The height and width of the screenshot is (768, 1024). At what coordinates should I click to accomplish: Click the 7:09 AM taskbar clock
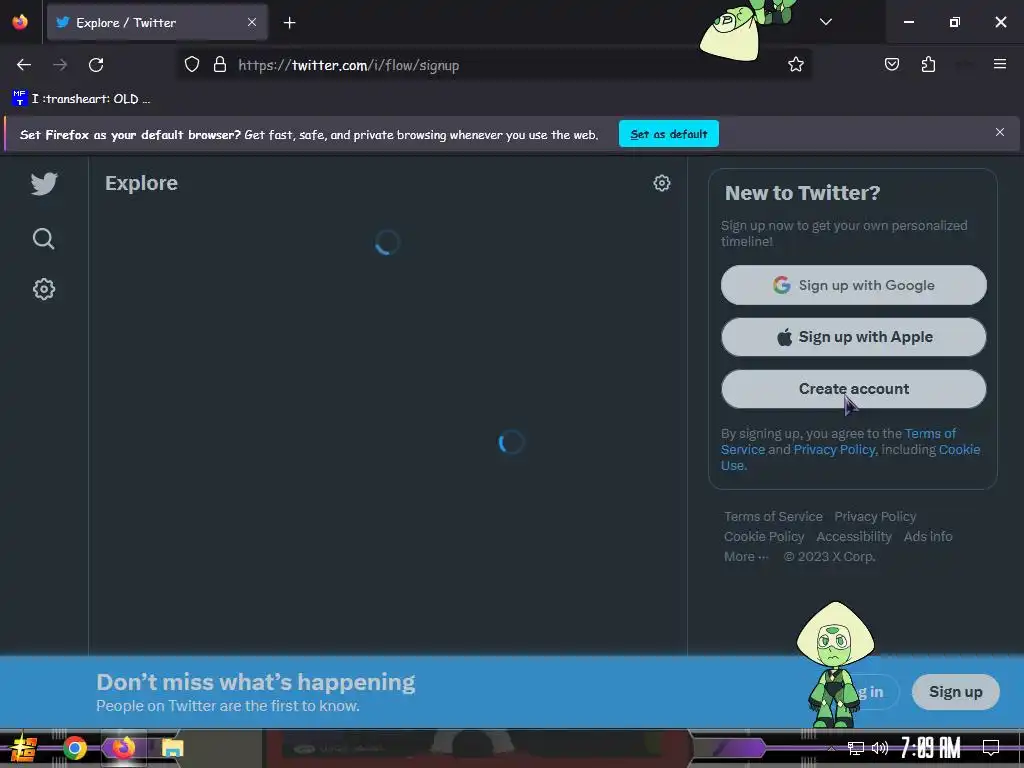[x=931, y=748]
